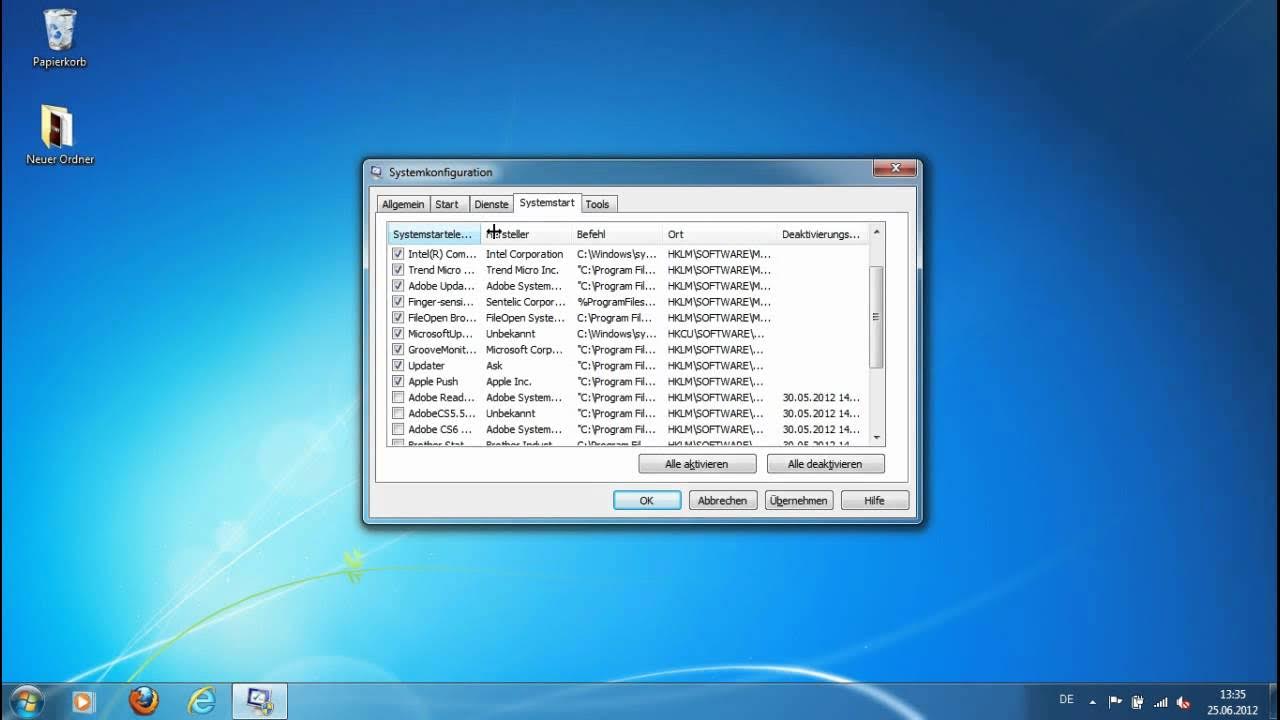Uncheck the Finger-sensi... startup item
The image size is (1280, 720).
398,302
